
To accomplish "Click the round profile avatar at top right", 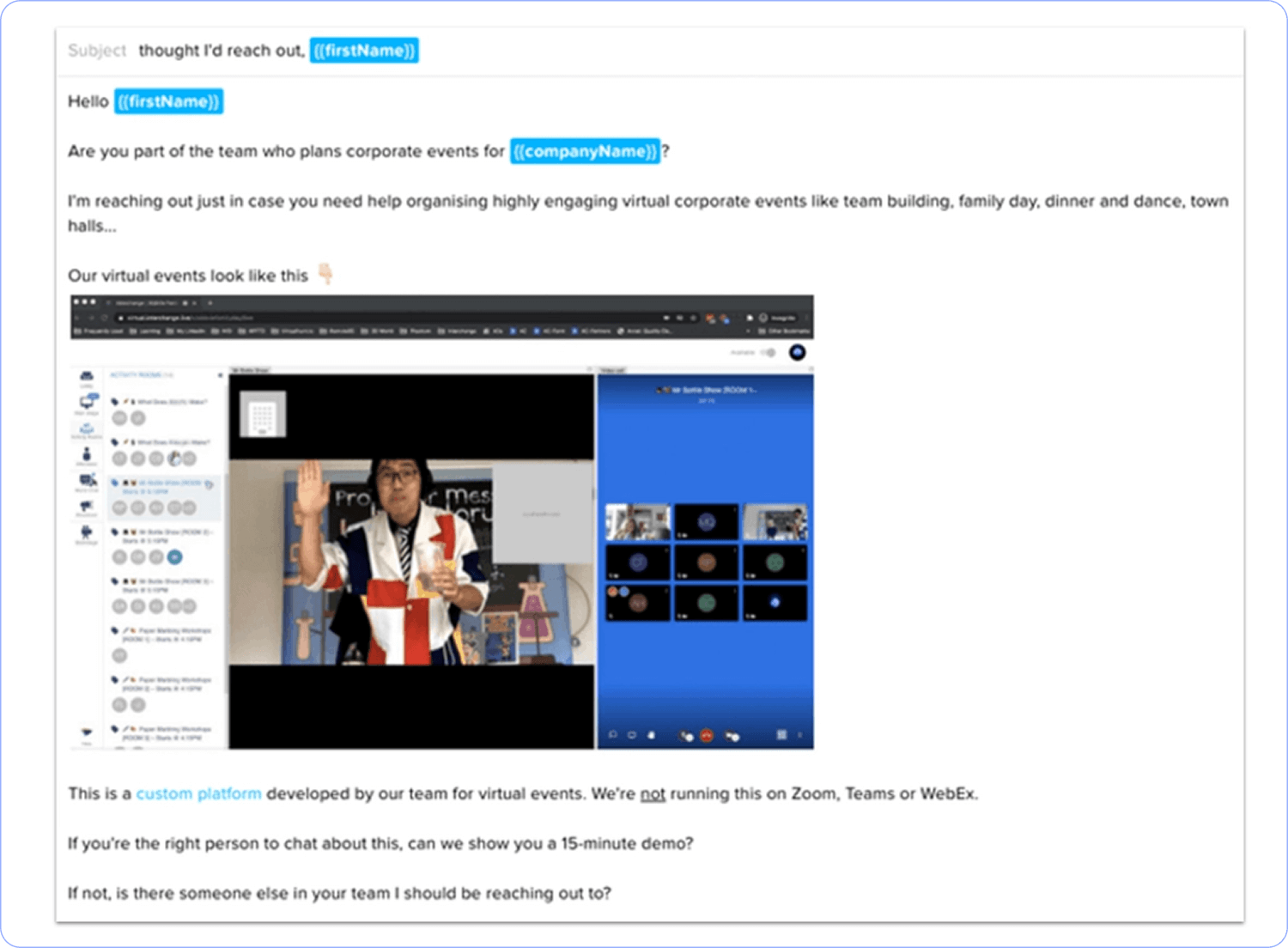I will (797, 352).
